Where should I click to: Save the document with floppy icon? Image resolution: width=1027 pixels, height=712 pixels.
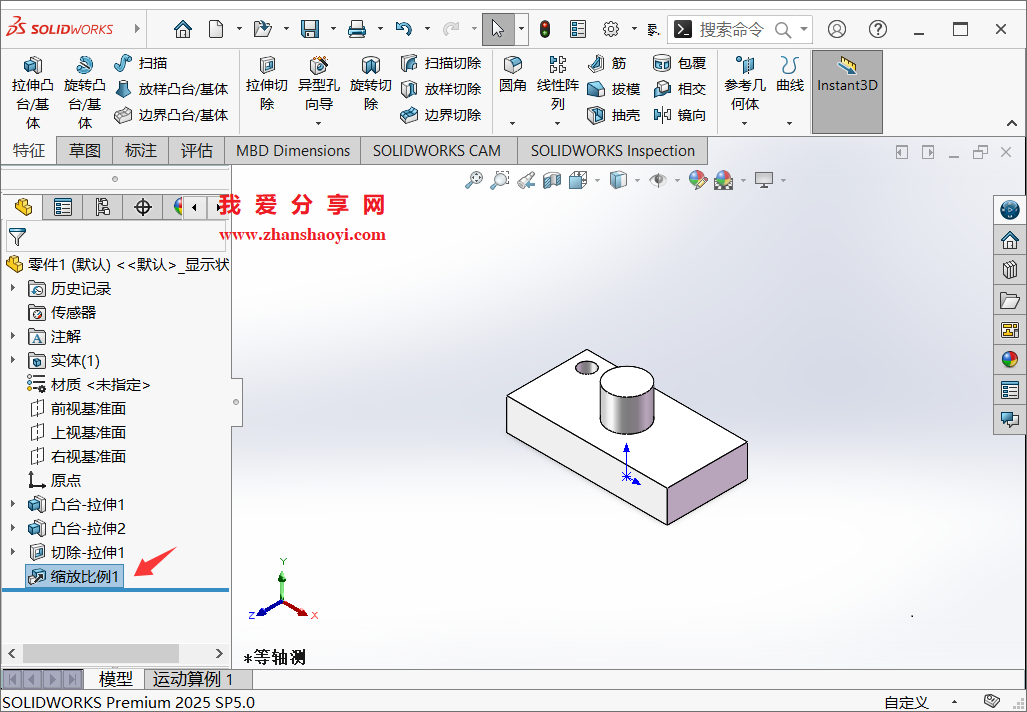309,29
